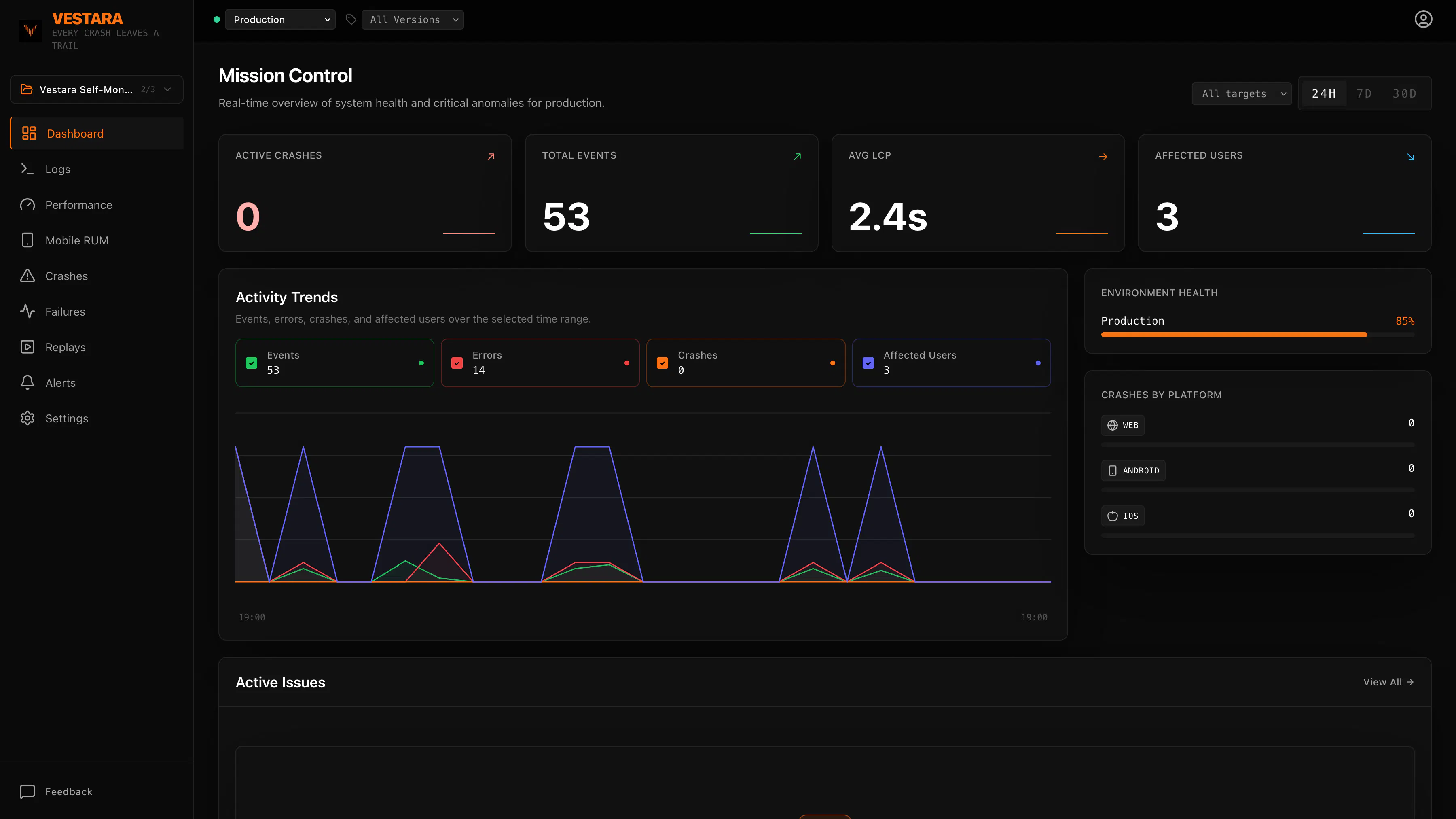This screenshot has height=819, width=1456.
Task: Expand the Vestara Self-Mon project selector
Action: 97,89
